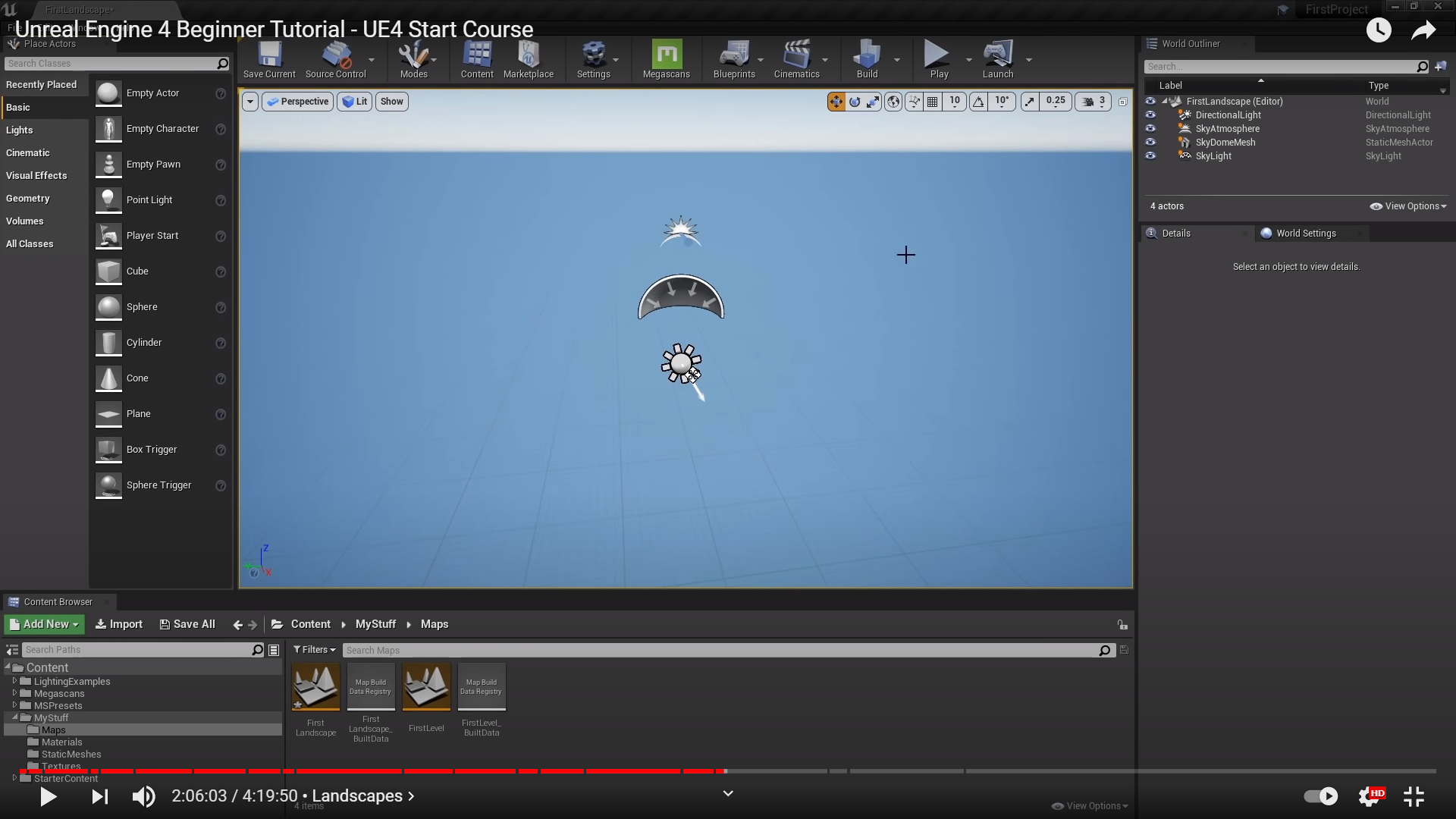
Task: Select the translate gizmo tool in viewport
Action: (x=836, y=102)
